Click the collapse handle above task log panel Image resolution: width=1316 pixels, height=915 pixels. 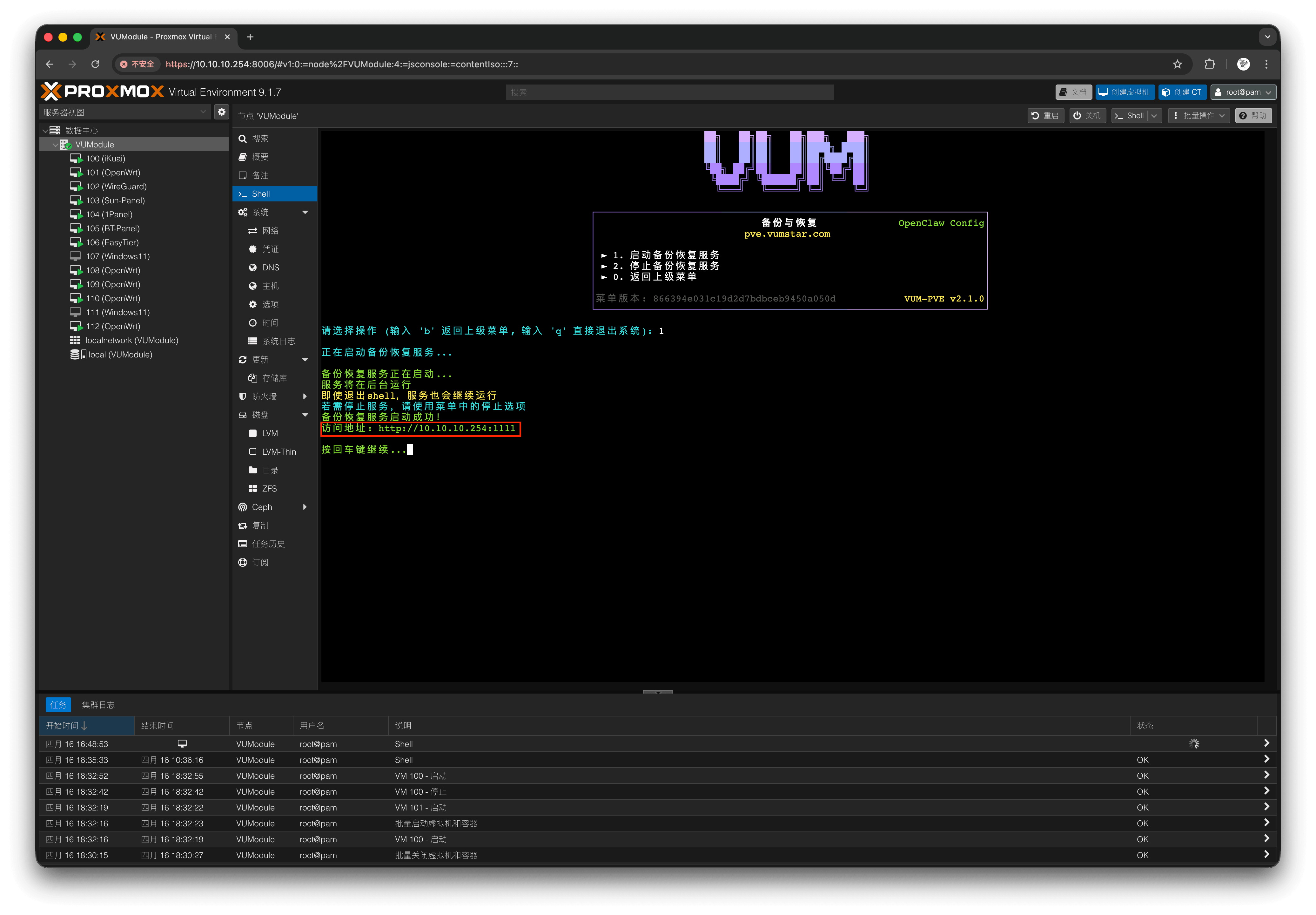pyautogui.click(x=658, y=692)
